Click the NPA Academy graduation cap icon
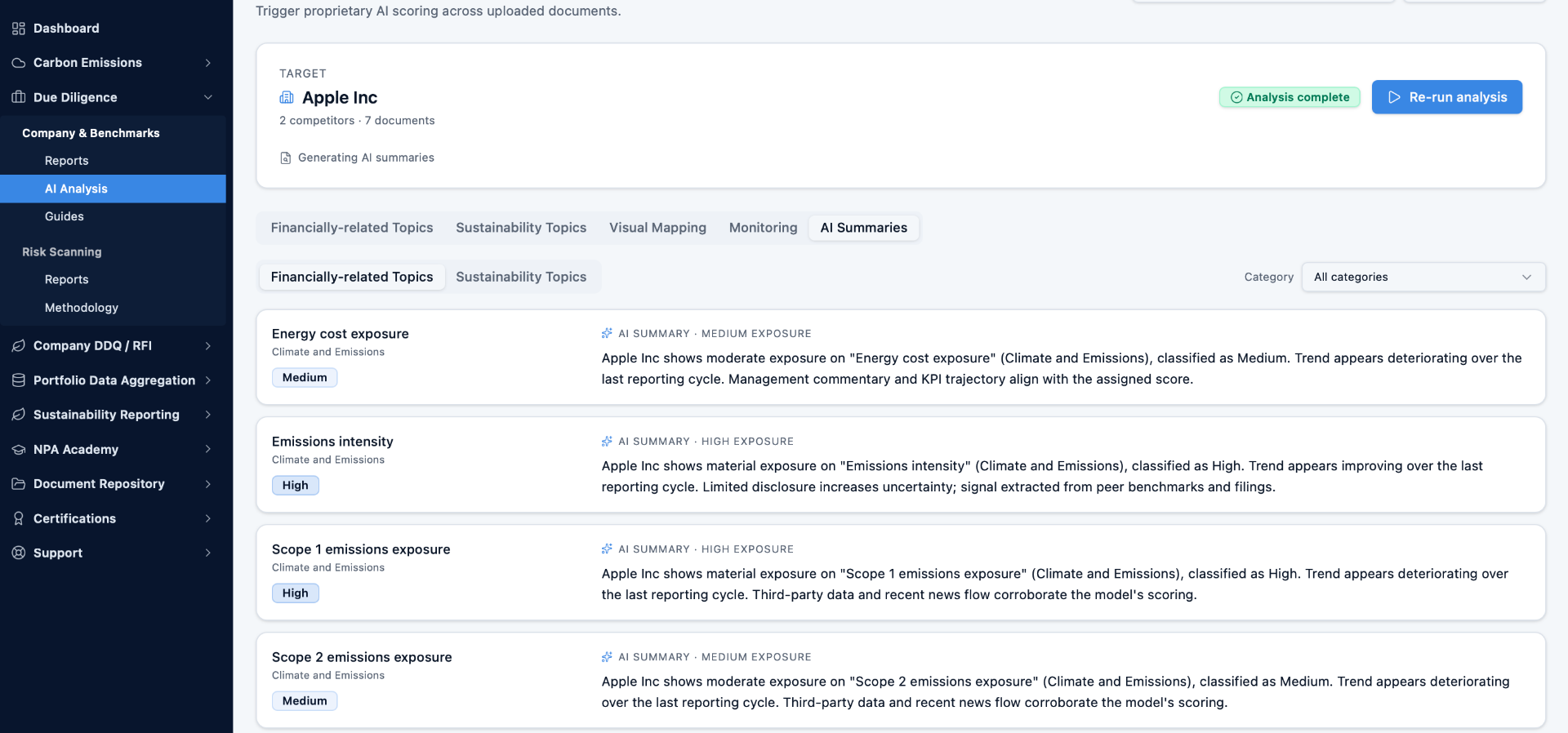The height and width of the screenshot is (733, 1568). click(19, 450)
